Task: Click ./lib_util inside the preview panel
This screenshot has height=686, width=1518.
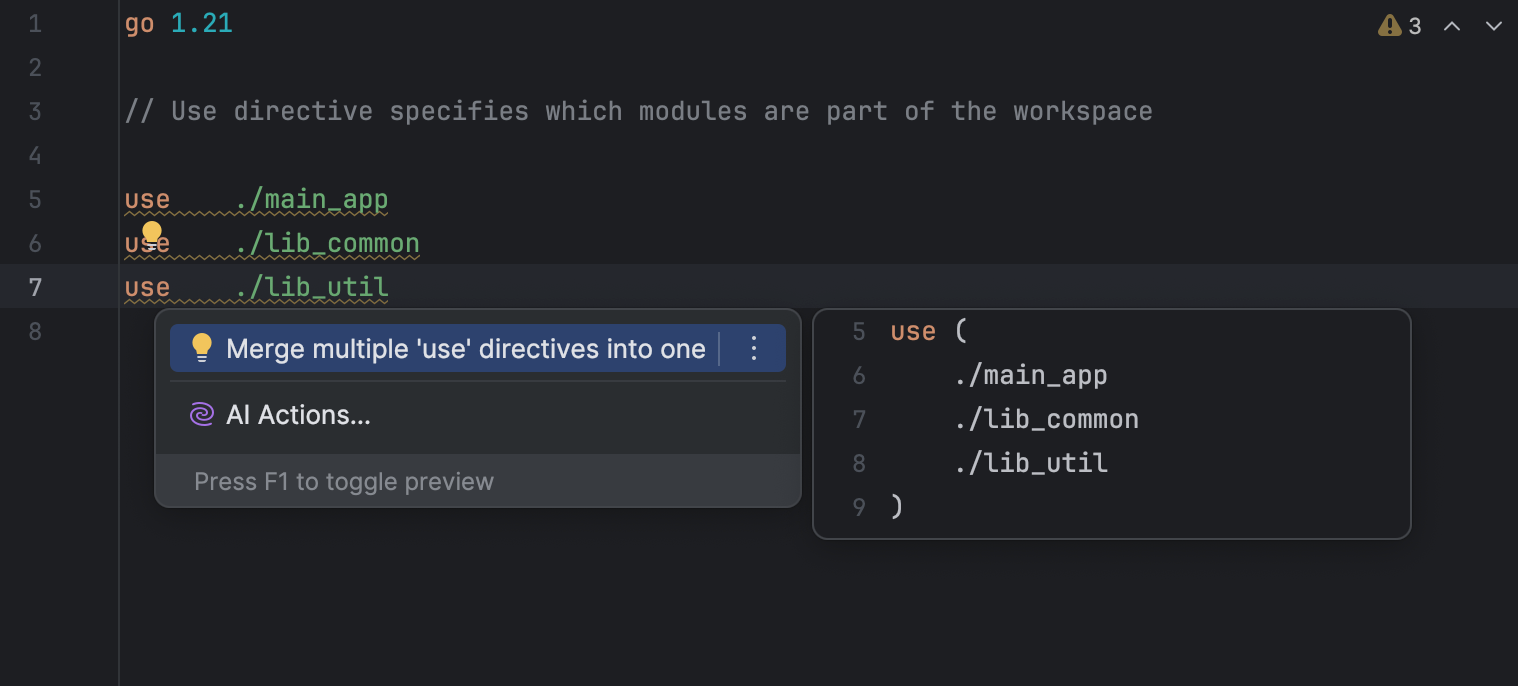Action: 1031,462
